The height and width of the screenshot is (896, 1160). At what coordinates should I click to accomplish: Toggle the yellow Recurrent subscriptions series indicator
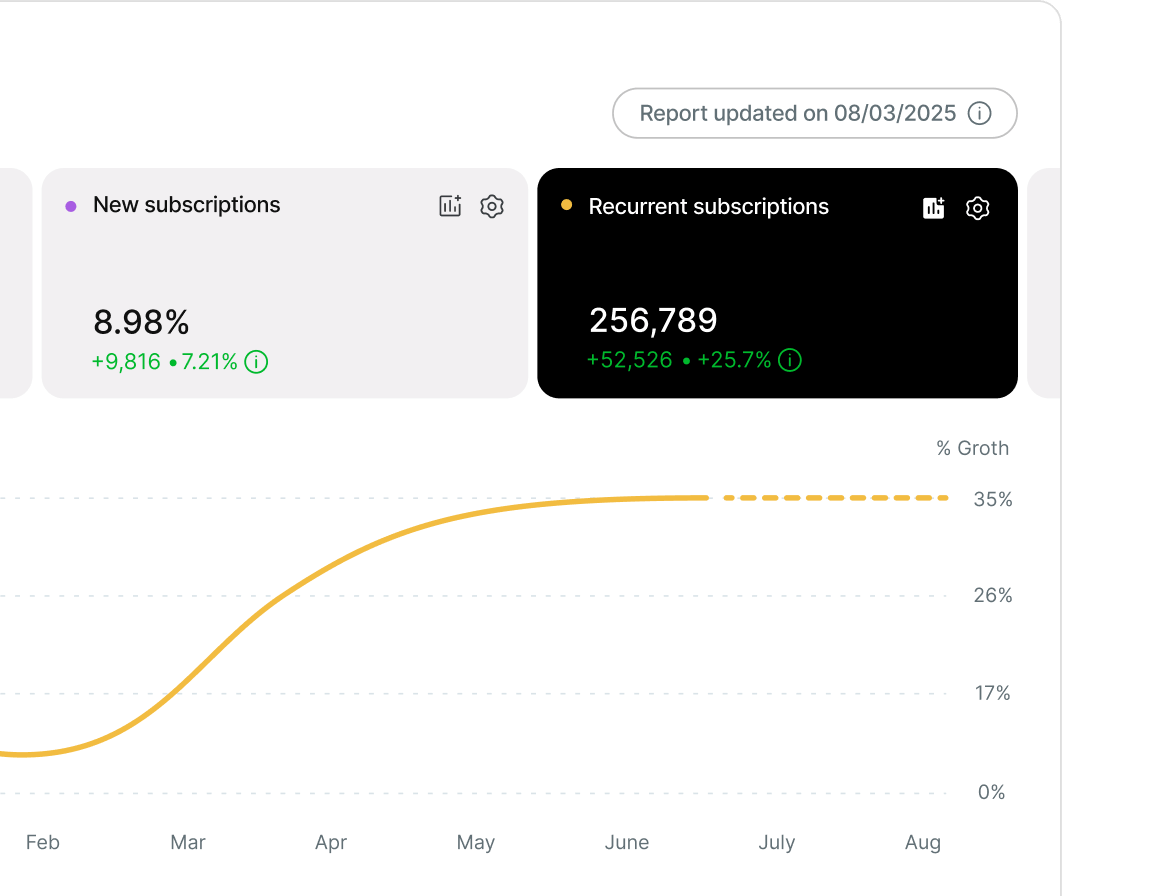click(x=566, y=205)
